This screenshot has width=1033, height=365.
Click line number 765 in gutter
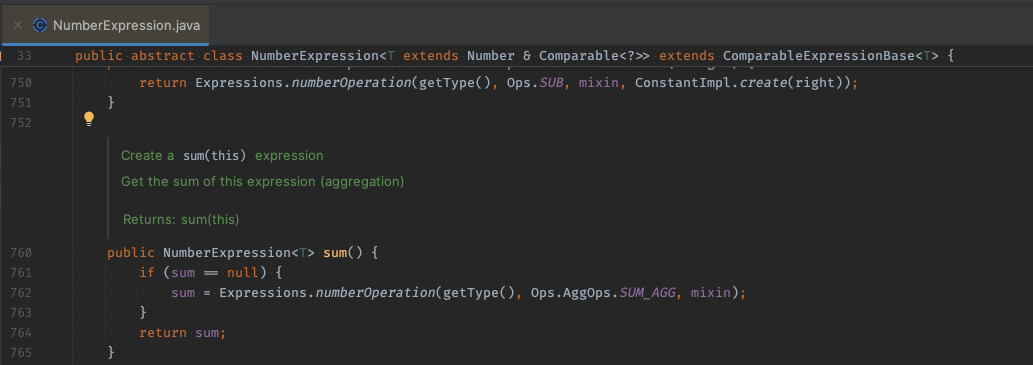point(21,352)
